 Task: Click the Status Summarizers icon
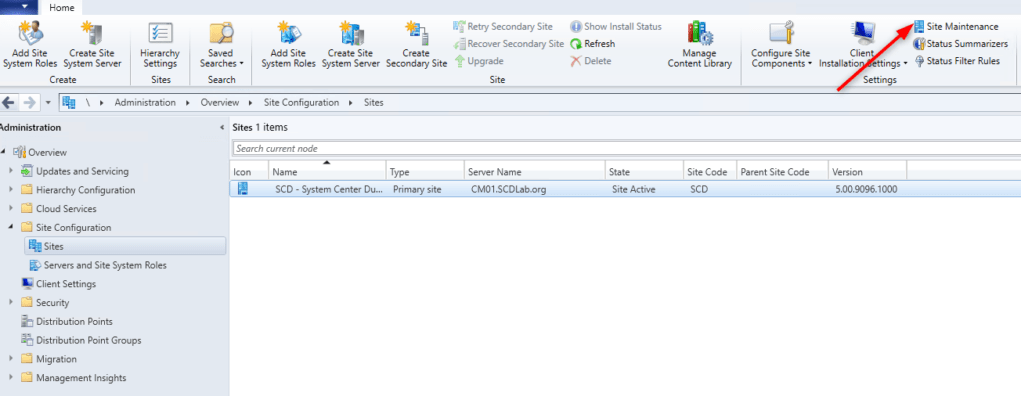coord(919,44)
